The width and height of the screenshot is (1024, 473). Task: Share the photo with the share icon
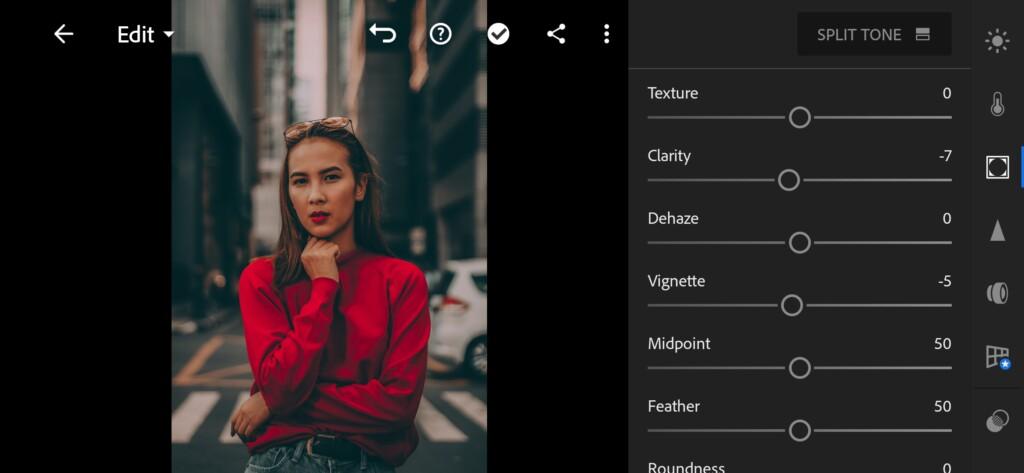[x=556, y=34]
